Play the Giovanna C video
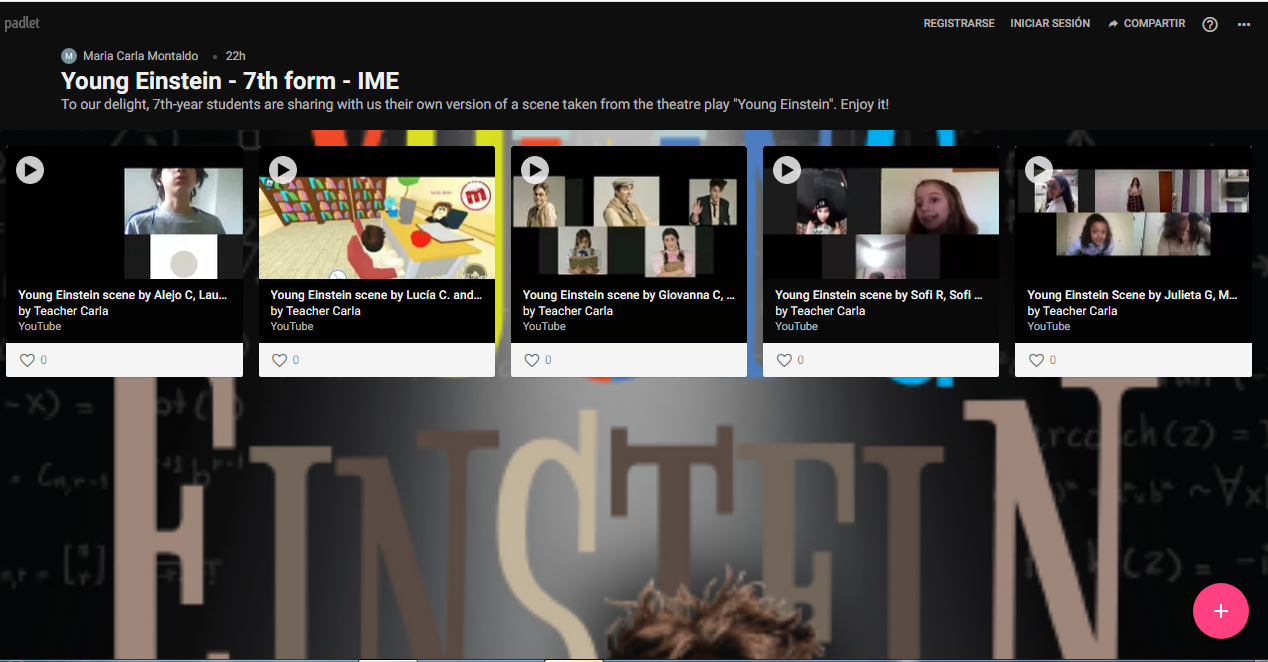 click(x=535, y=170)
